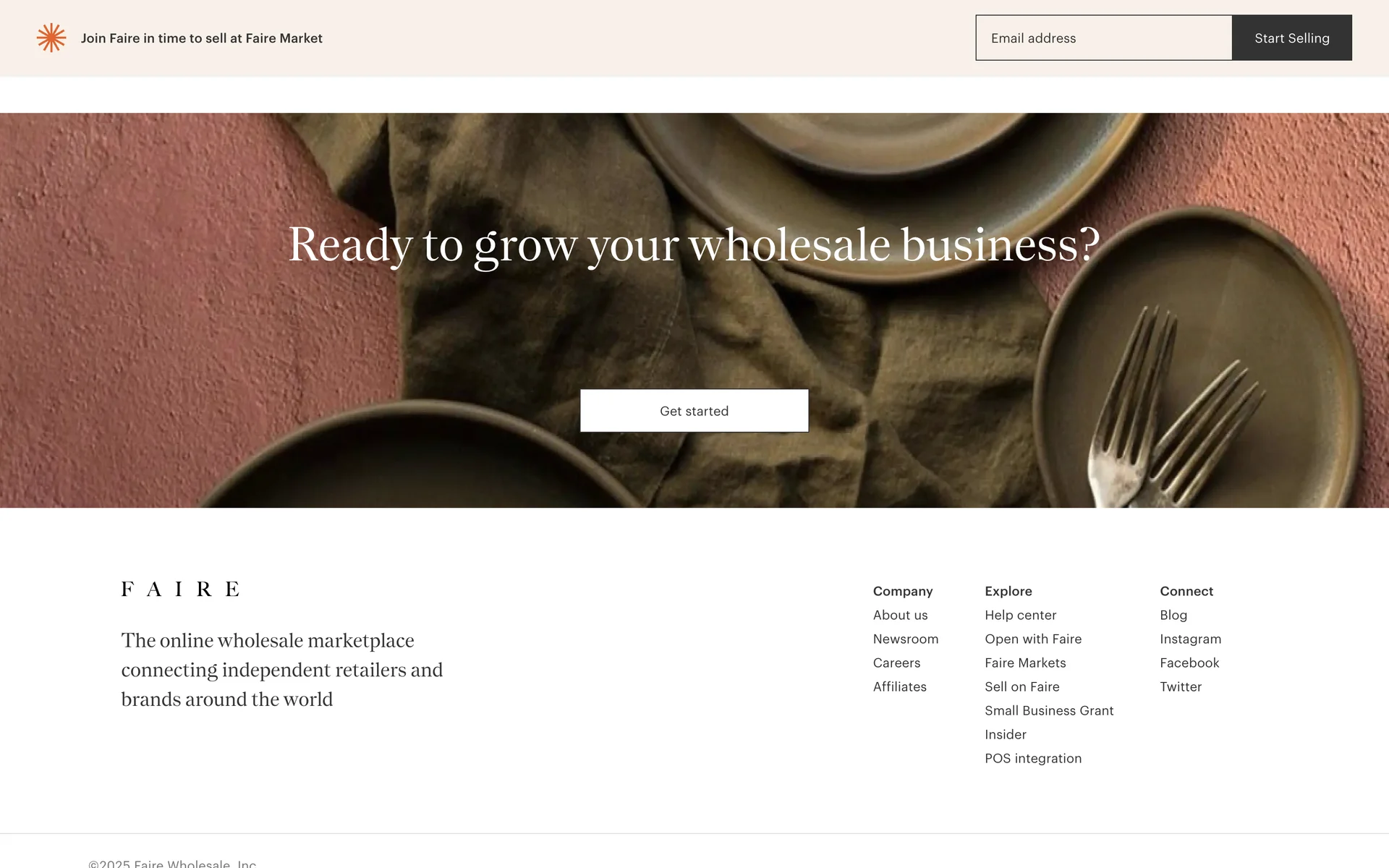Screen dimensions: 1389x868
Task: Choose the Sell on Faire link
Action: coord(1021,686)
